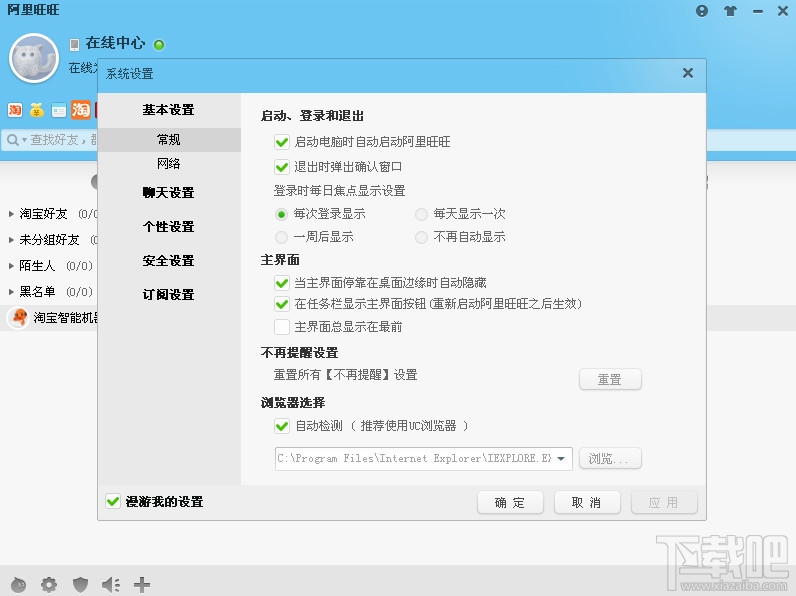Close the 系统设置 dialog with the X
This screenshot has height=596, width=796.
point(688,73)
